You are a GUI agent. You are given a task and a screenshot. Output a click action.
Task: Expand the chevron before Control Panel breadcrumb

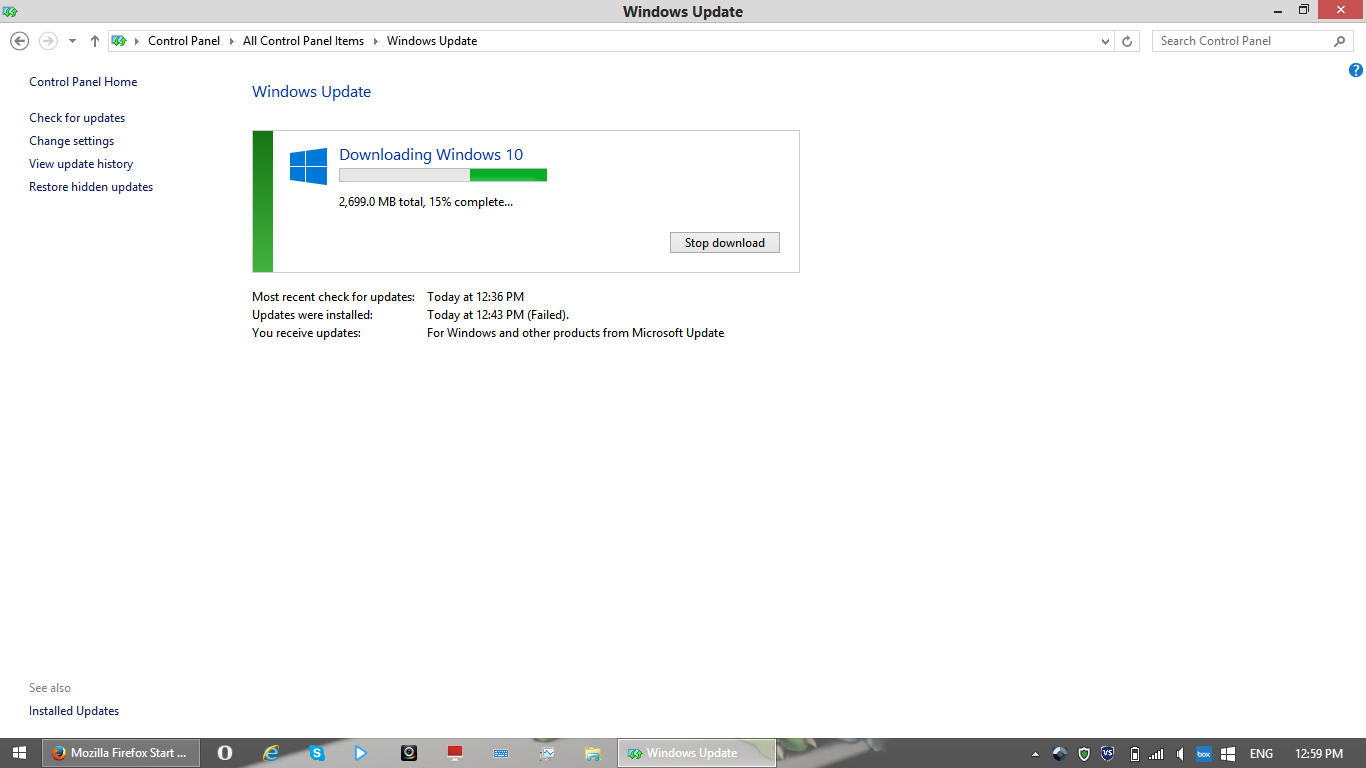(x=137, y=41)
